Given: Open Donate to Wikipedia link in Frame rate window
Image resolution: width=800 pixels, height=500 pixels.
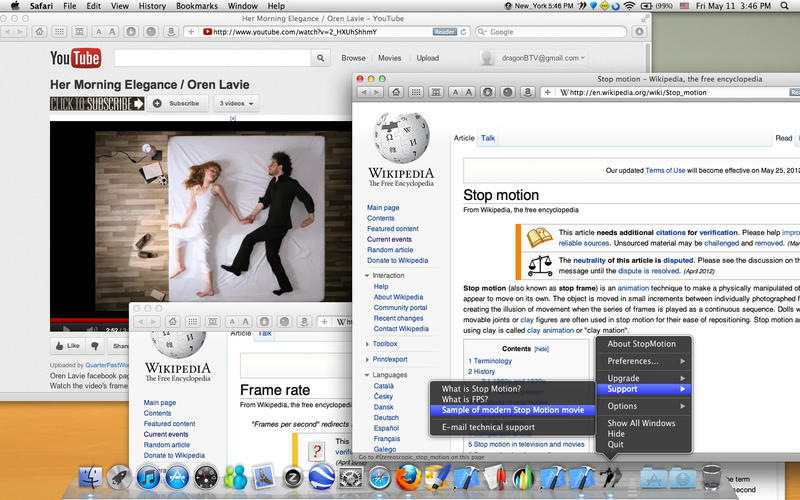Looking at the screenshot, I should (x=174, y=456).
